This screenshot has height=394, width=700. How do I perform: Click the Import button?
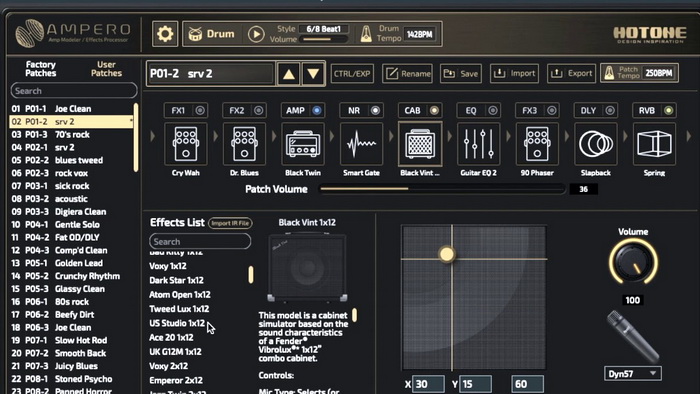pyautogui.click(x=514, y=74)
